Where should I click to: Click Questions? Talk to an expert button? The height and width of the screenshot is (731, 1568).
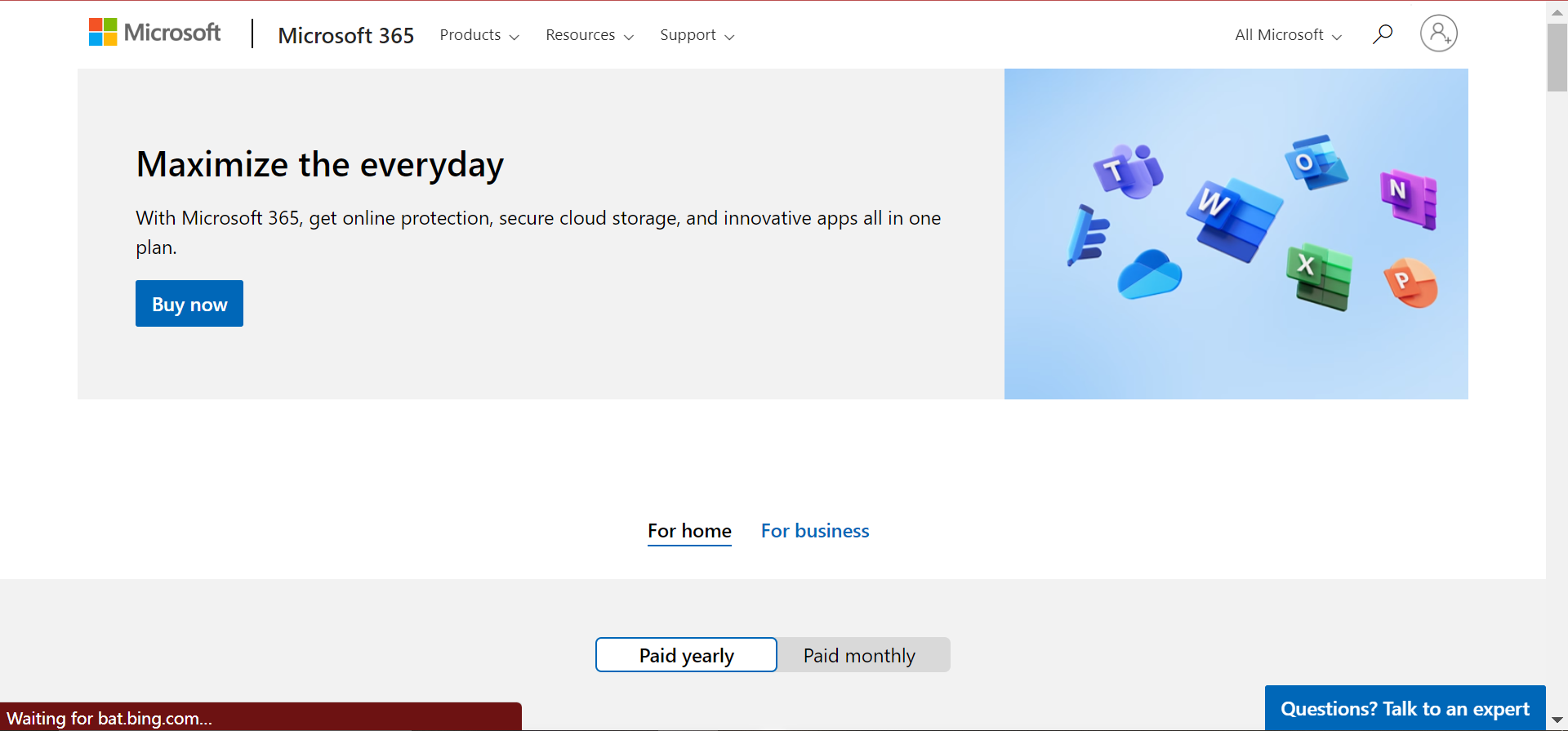pyautogui.click(x=1405, y=708)
